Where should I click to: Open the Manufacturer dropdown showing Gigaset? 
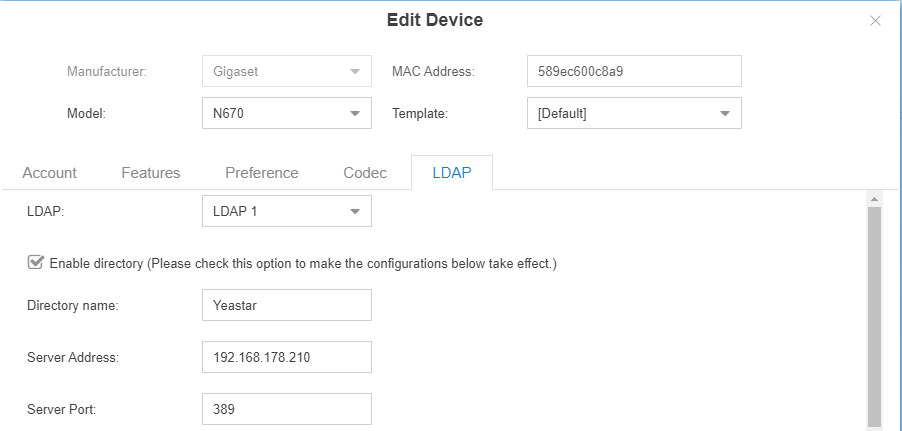[x=286, y=71]
